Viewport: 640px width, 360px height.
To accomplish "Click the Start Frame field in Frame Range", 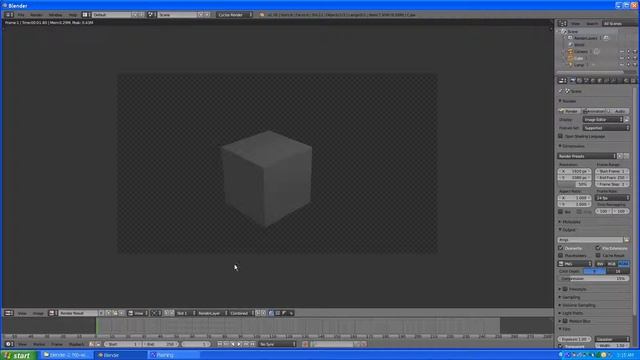I will [612, 171].
